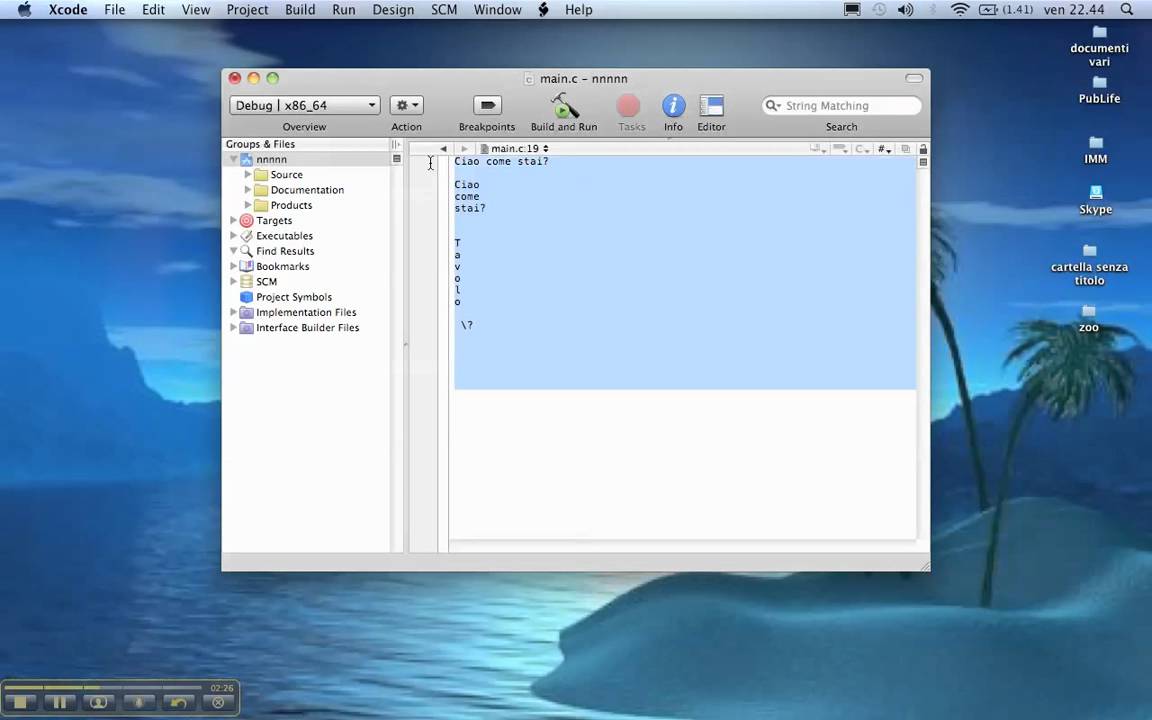Go forward with the editor history right arrow
This screenshot has height=720, width=1152.
(464, 148)
